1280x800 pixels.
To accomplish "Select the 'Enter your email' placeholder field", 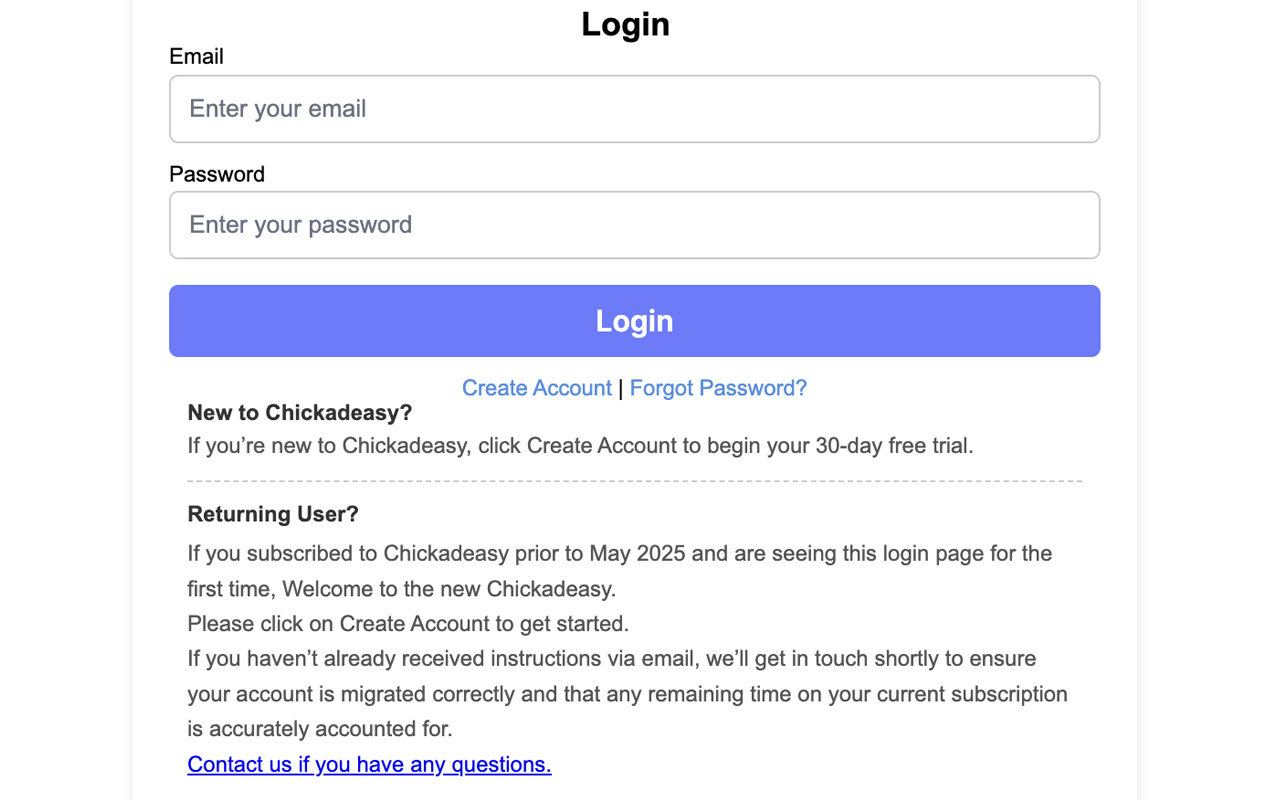I will [635, 108].
